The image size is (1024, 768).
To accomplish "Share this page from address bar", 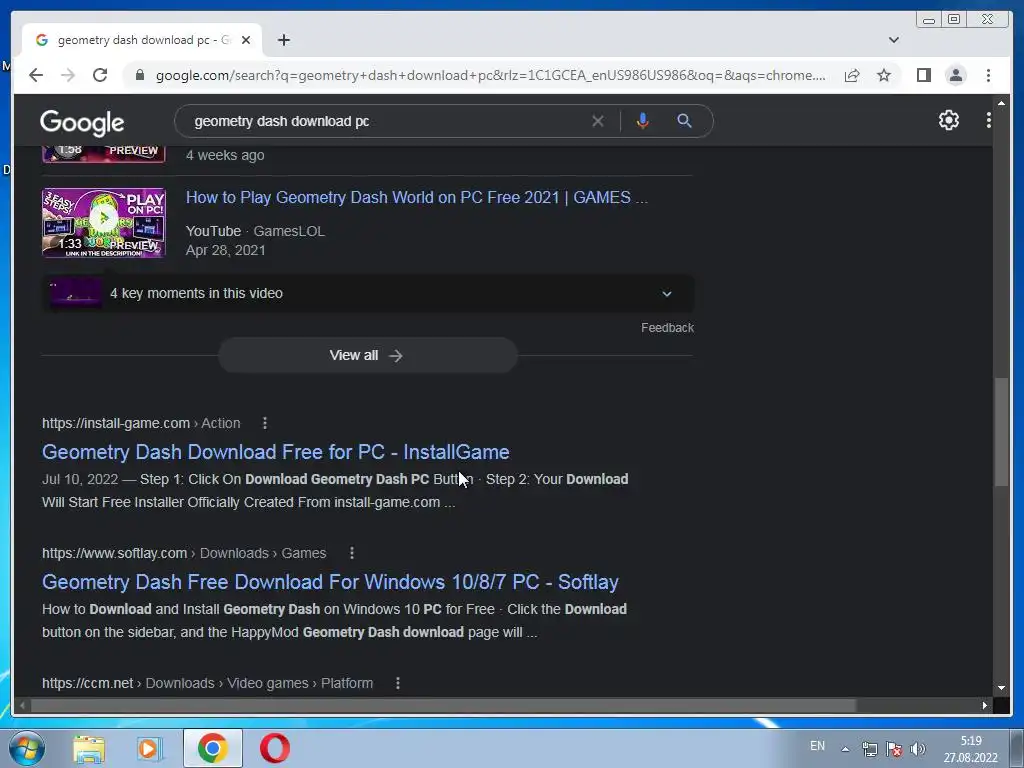I will tap(852, 75).
